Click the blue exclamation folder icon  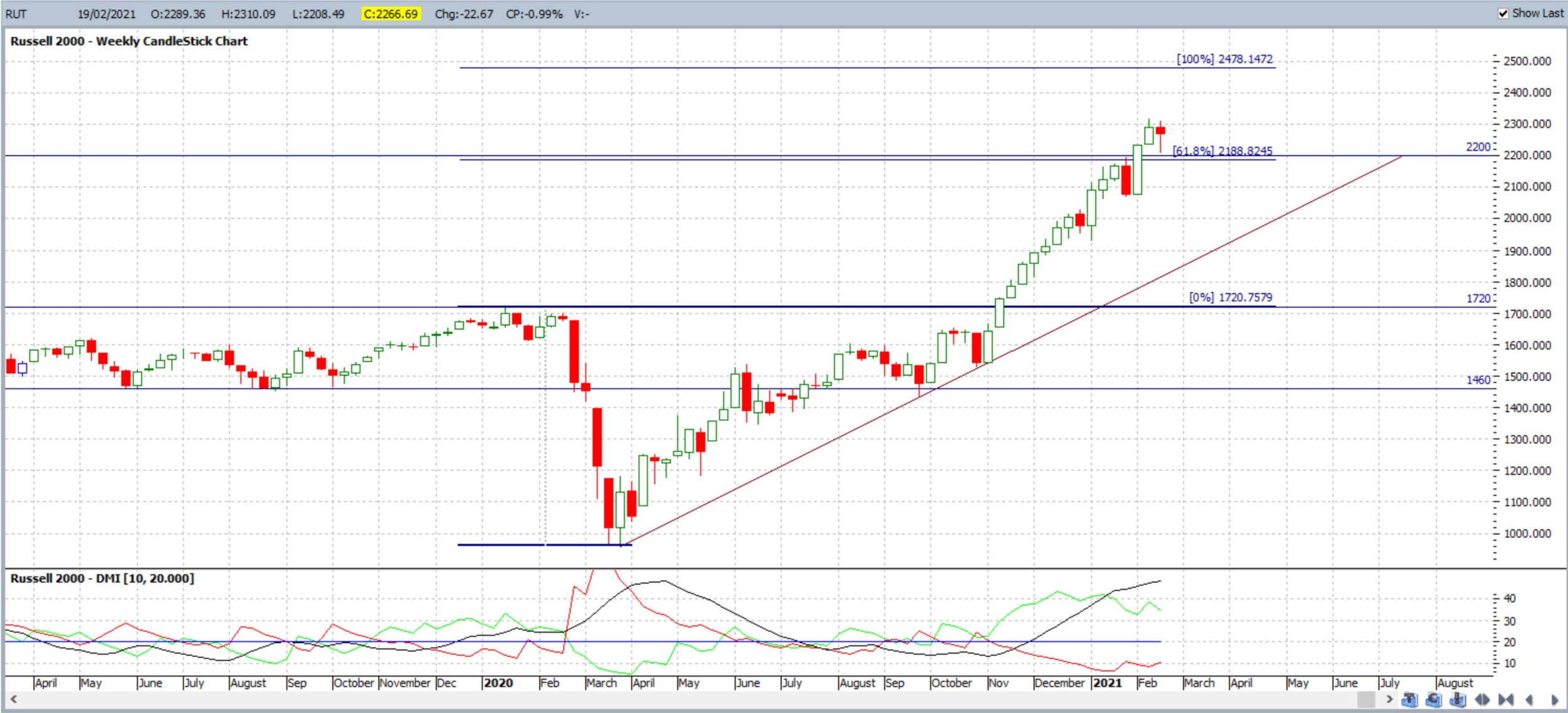tap(1458, 699)
